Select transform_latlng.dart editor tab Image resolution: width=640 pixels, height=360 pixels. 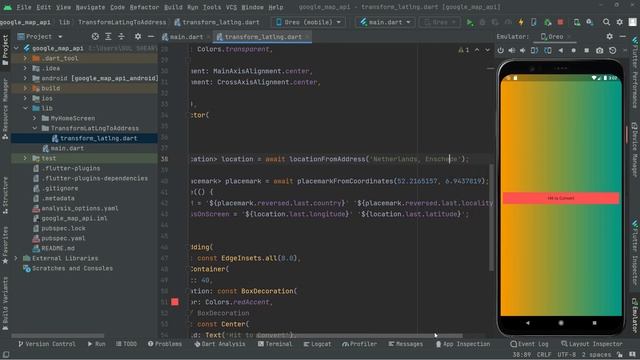(x=263, y=37)
